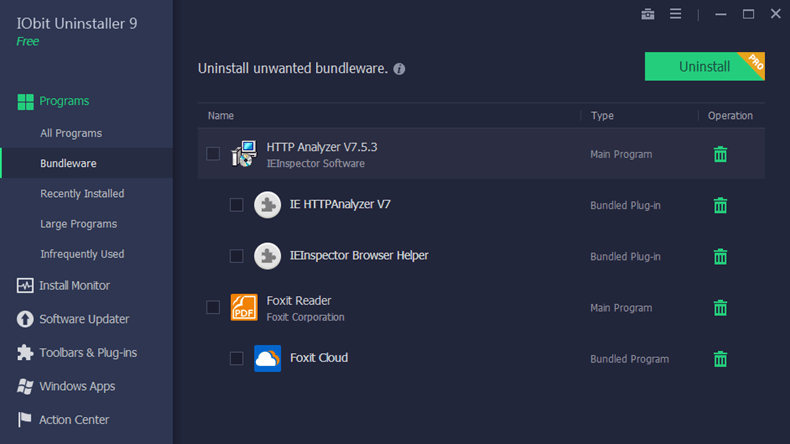Click the Operation column header
Screen dimensions: 790x444
coord(730,116)
